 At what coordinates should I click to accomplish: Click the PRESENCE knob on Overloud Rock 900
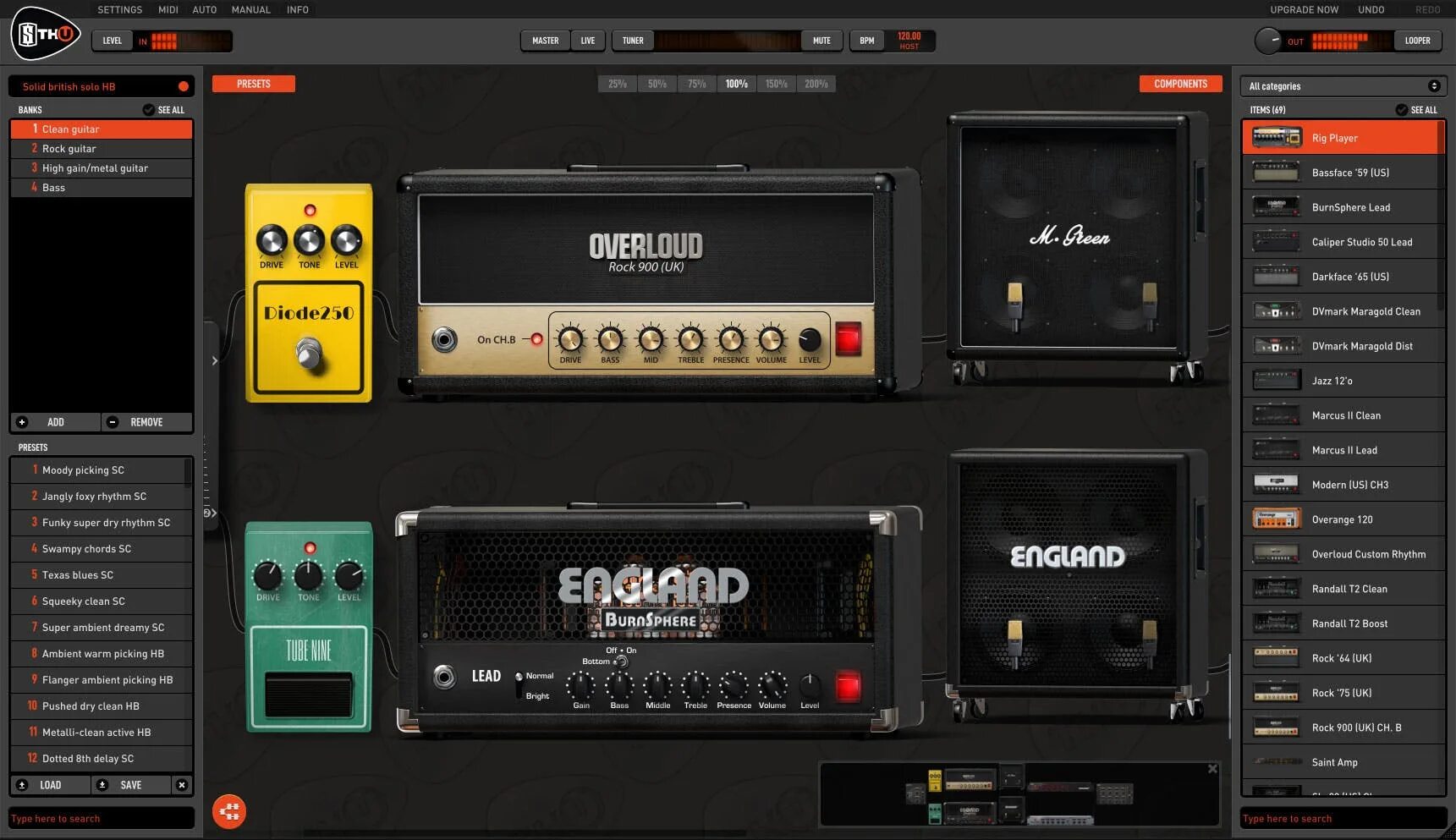[x=731, y=339]
